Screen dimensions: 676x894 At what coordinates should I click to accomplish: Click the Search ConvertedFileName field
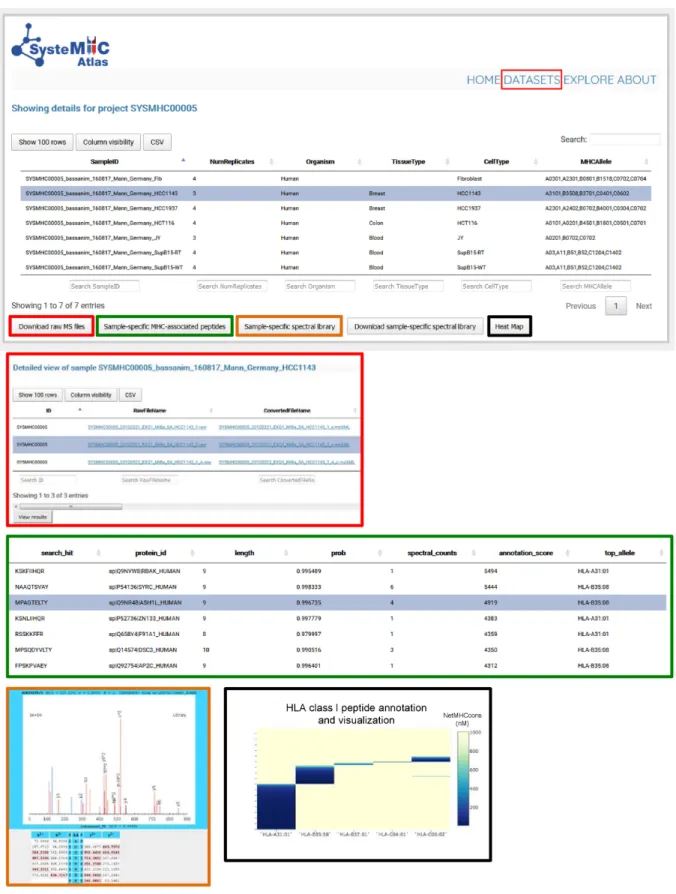coord(287,480)
